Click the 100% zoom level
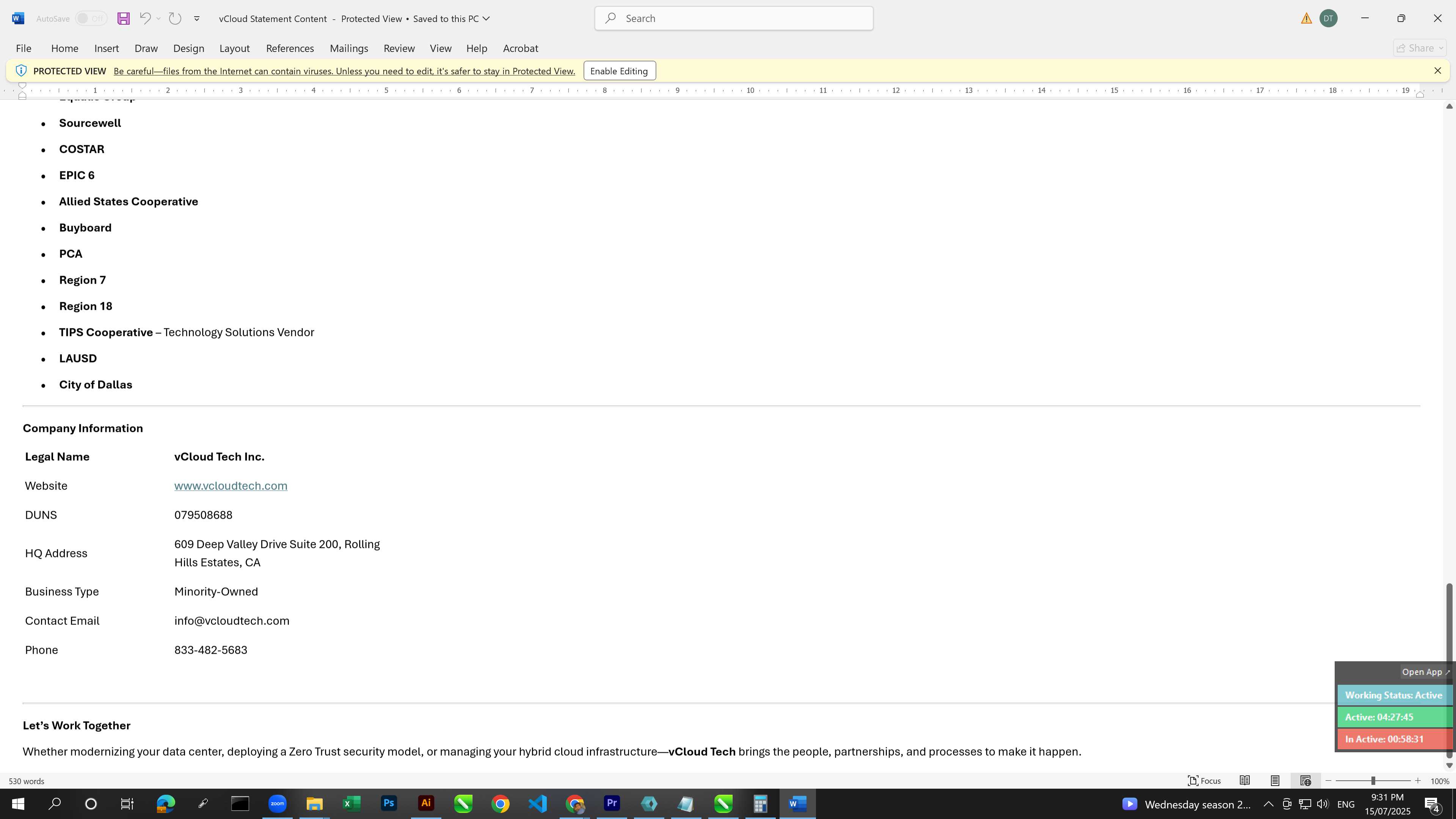 1440,782
